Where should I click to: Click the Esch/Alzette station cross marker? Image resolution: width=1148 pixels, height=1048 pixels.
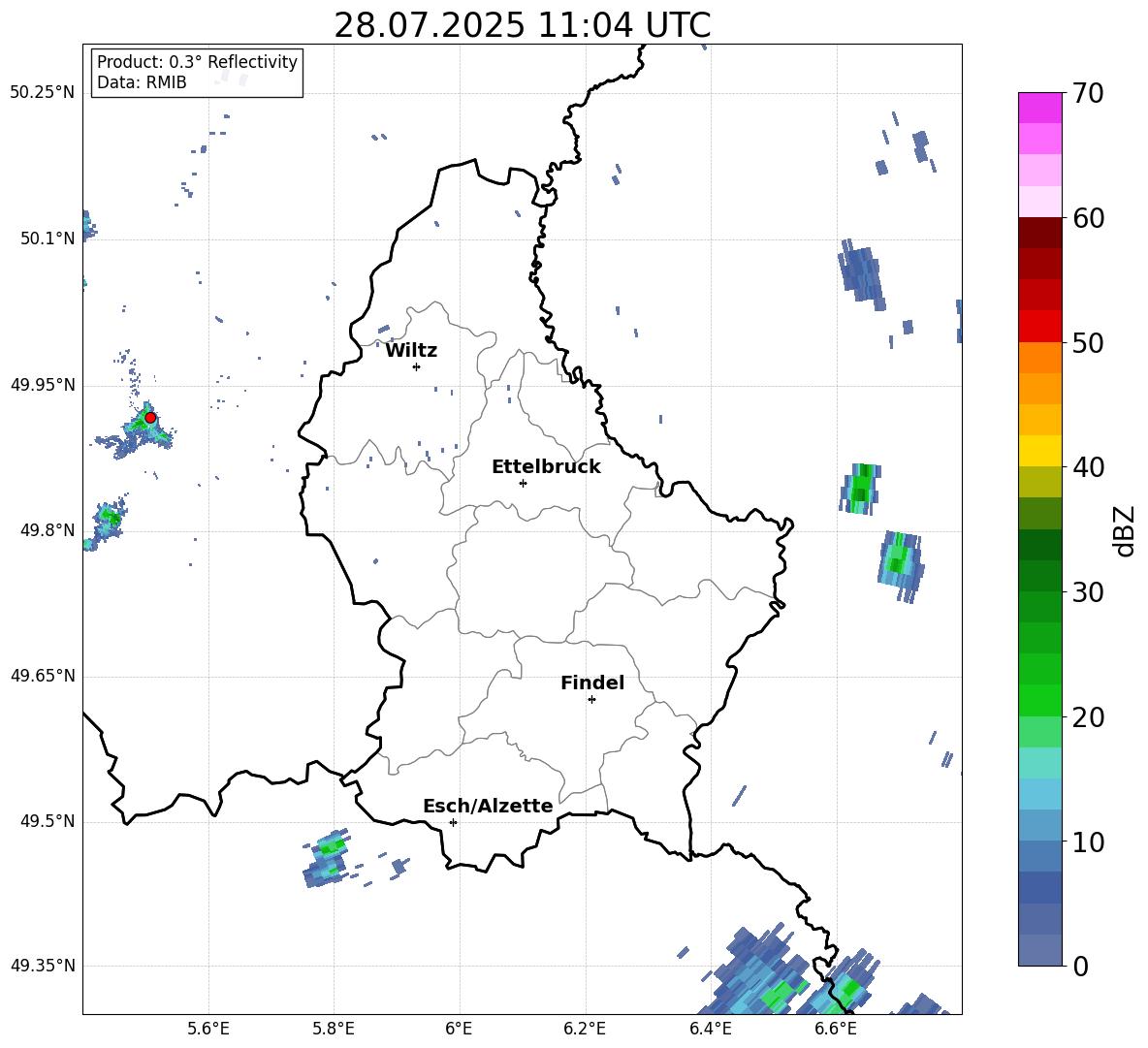(453, 822)
